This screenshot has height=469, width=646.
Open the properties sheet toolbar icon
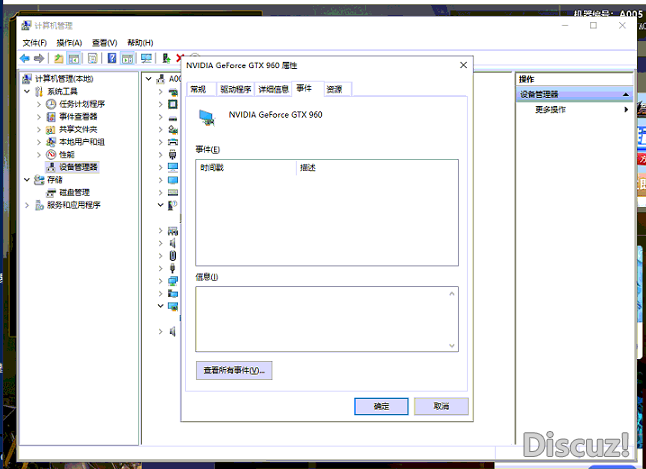(x=93, y=59)
